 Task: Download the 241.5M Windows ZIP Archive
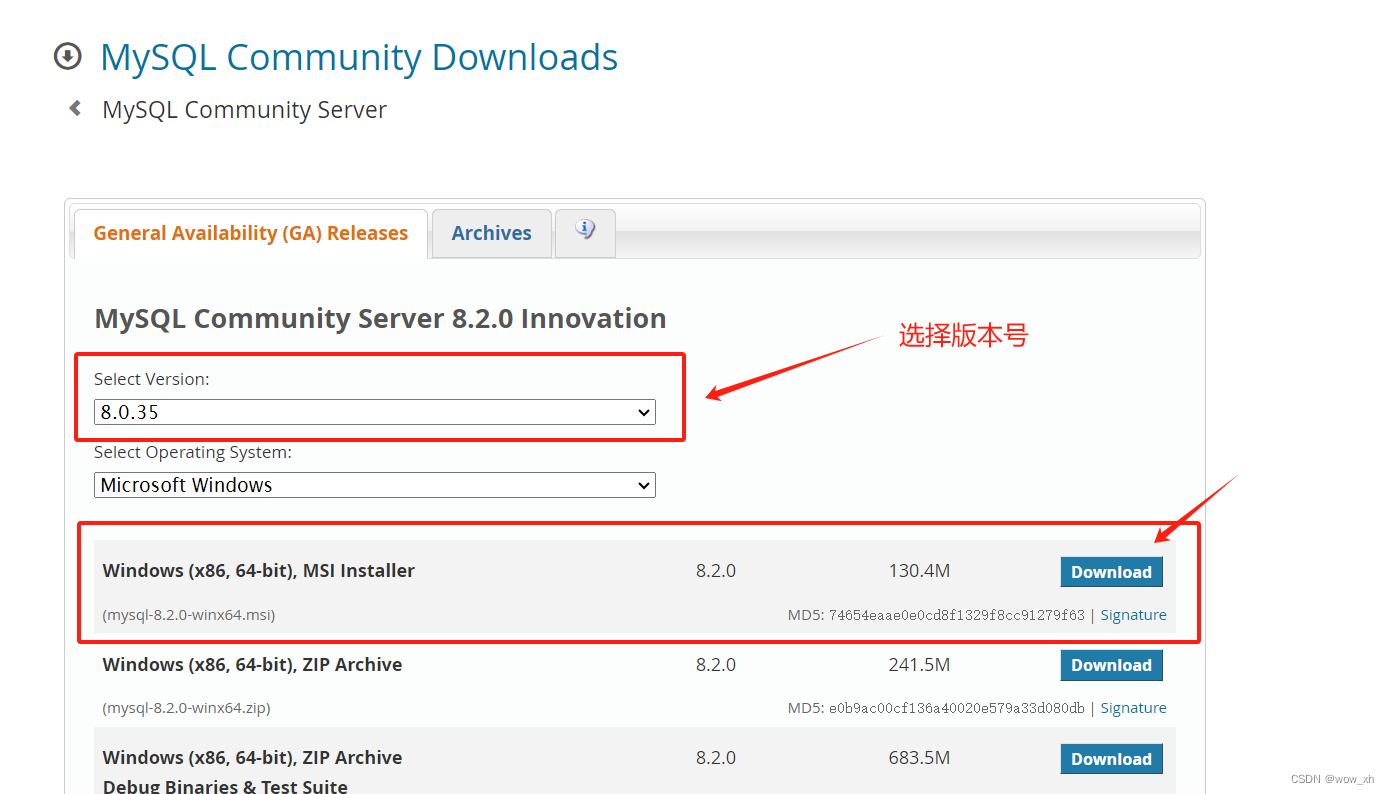click(1111, 665)
